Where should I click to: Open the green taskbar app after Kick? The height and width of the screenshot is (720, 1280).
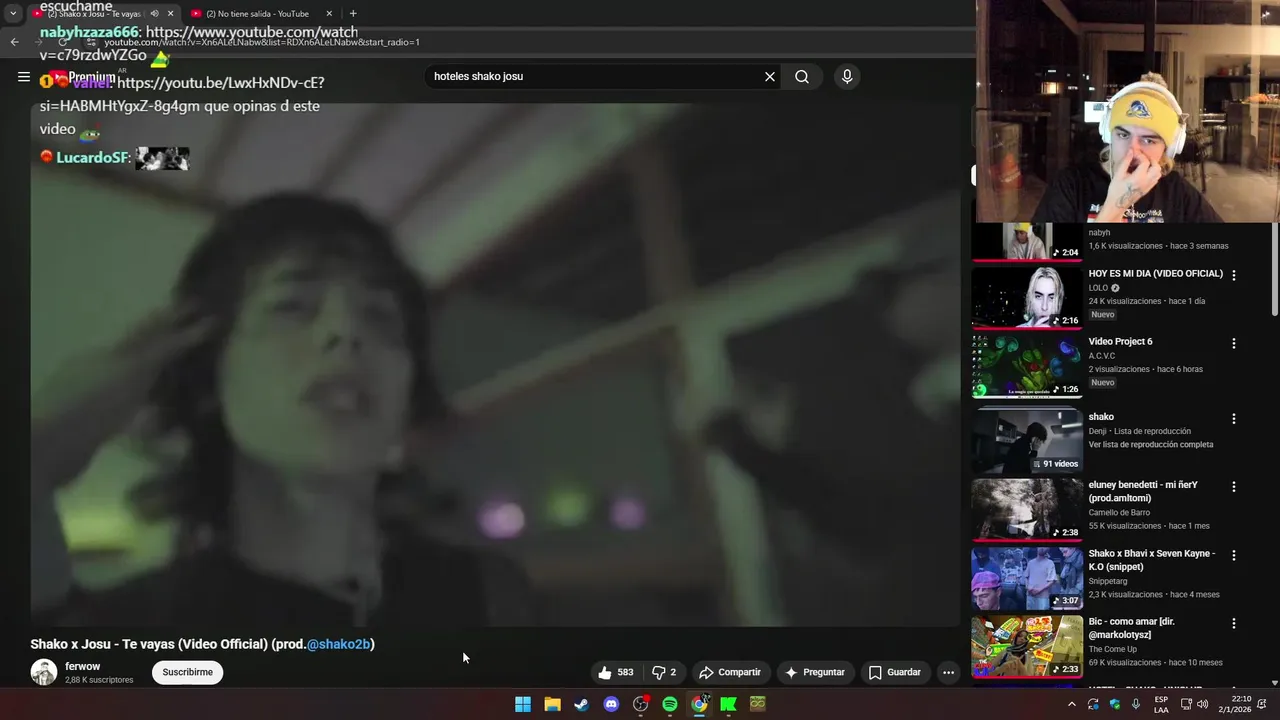758,704
